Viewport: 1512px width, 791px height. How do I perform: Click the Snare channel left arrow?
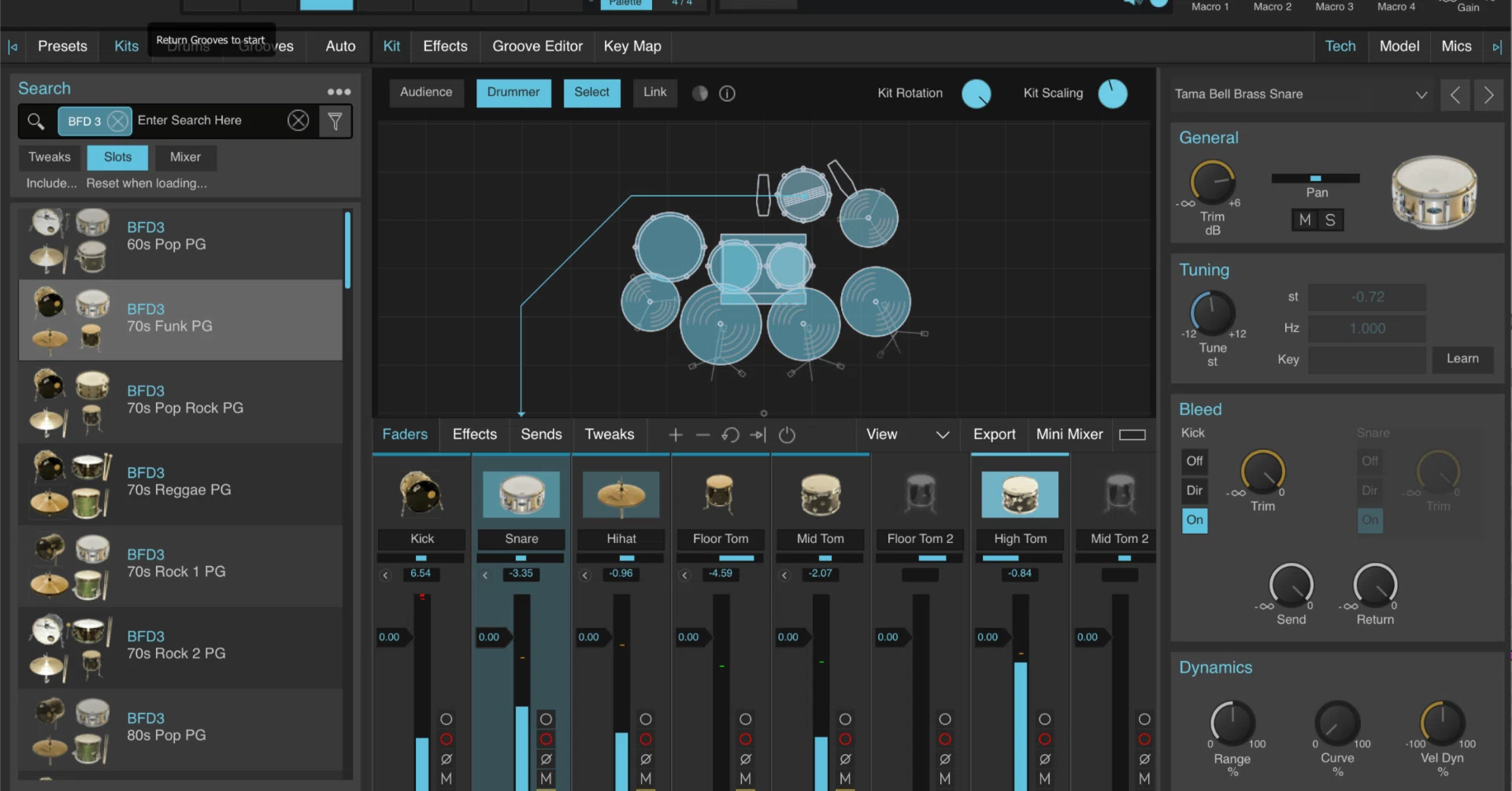click(485, 575)
